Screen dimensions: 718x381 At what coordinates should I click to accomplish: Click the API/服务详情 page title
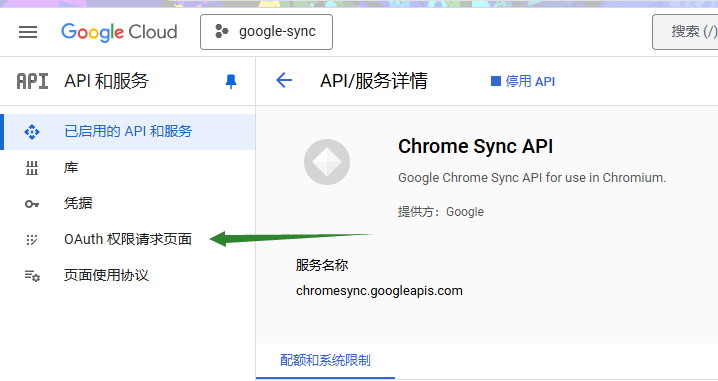(x=374, y=81)
